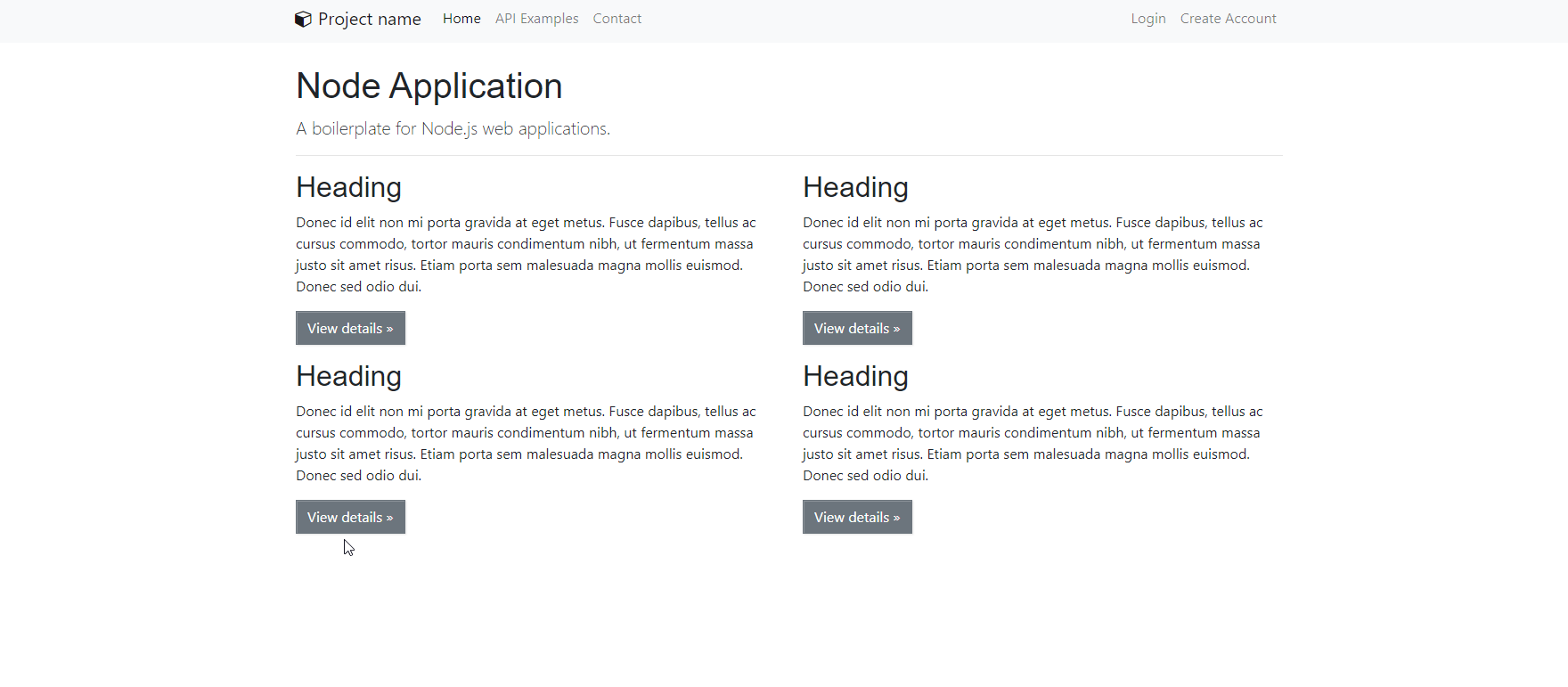Click the Node Application page title
The image size is (1568, 687).
point(429,86)
